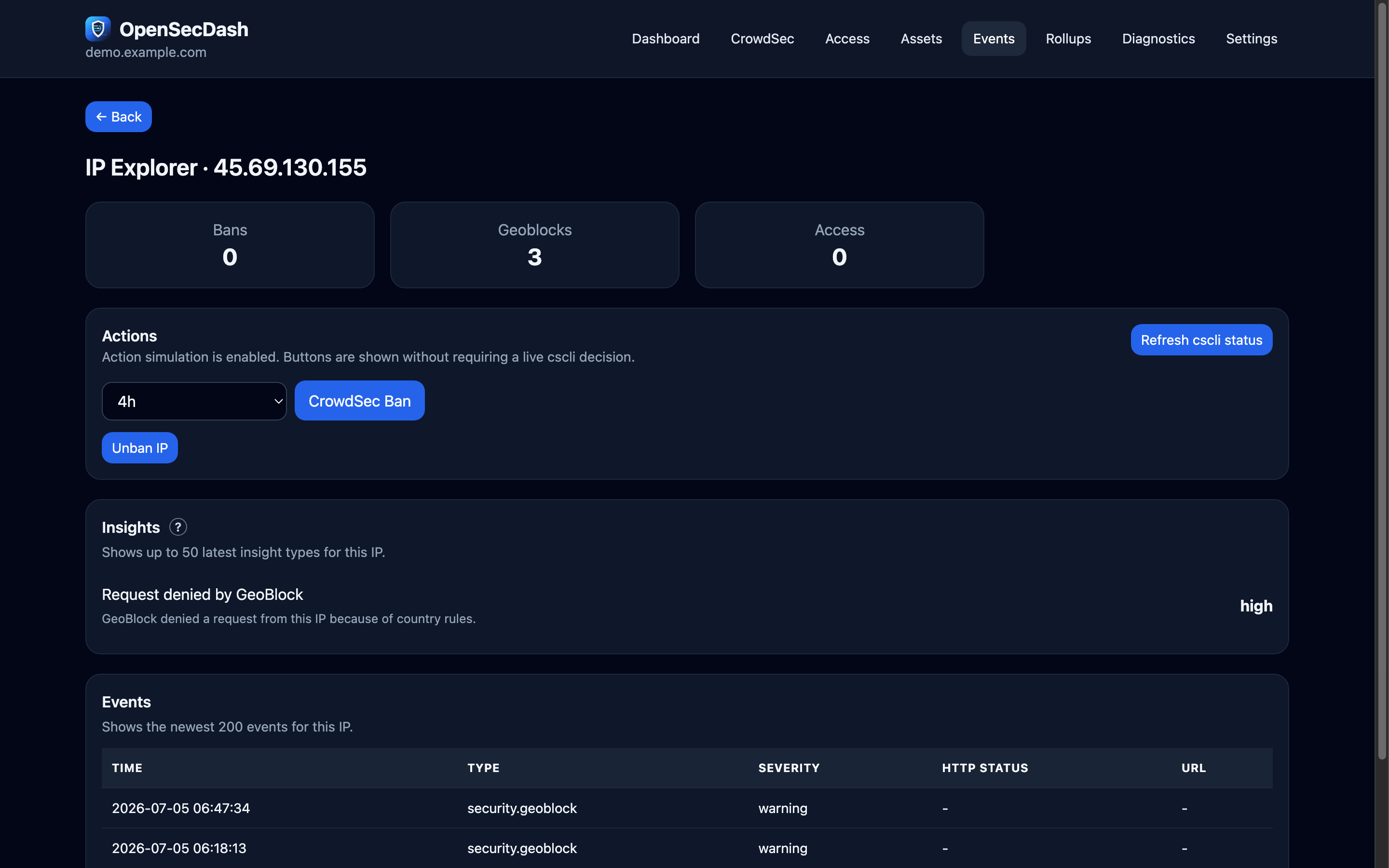Click the TIME column header
Screen dimensions: 1389x868
pos(127,768)
